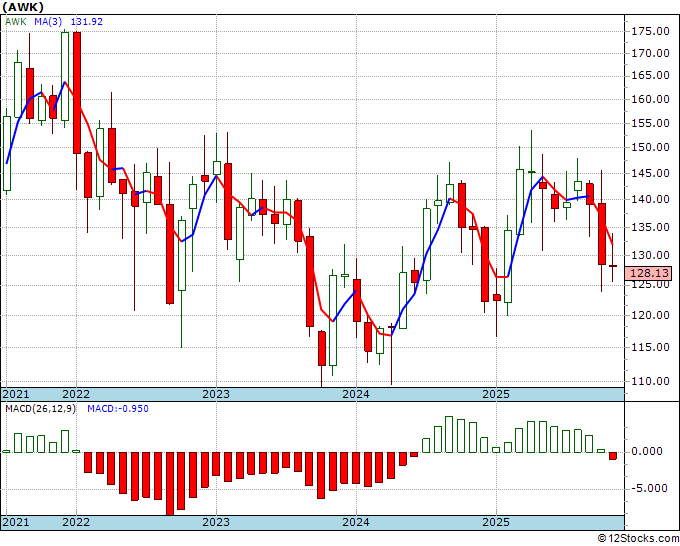
Task: Click the 115.00 price axis label
Action: coord(650,347)
